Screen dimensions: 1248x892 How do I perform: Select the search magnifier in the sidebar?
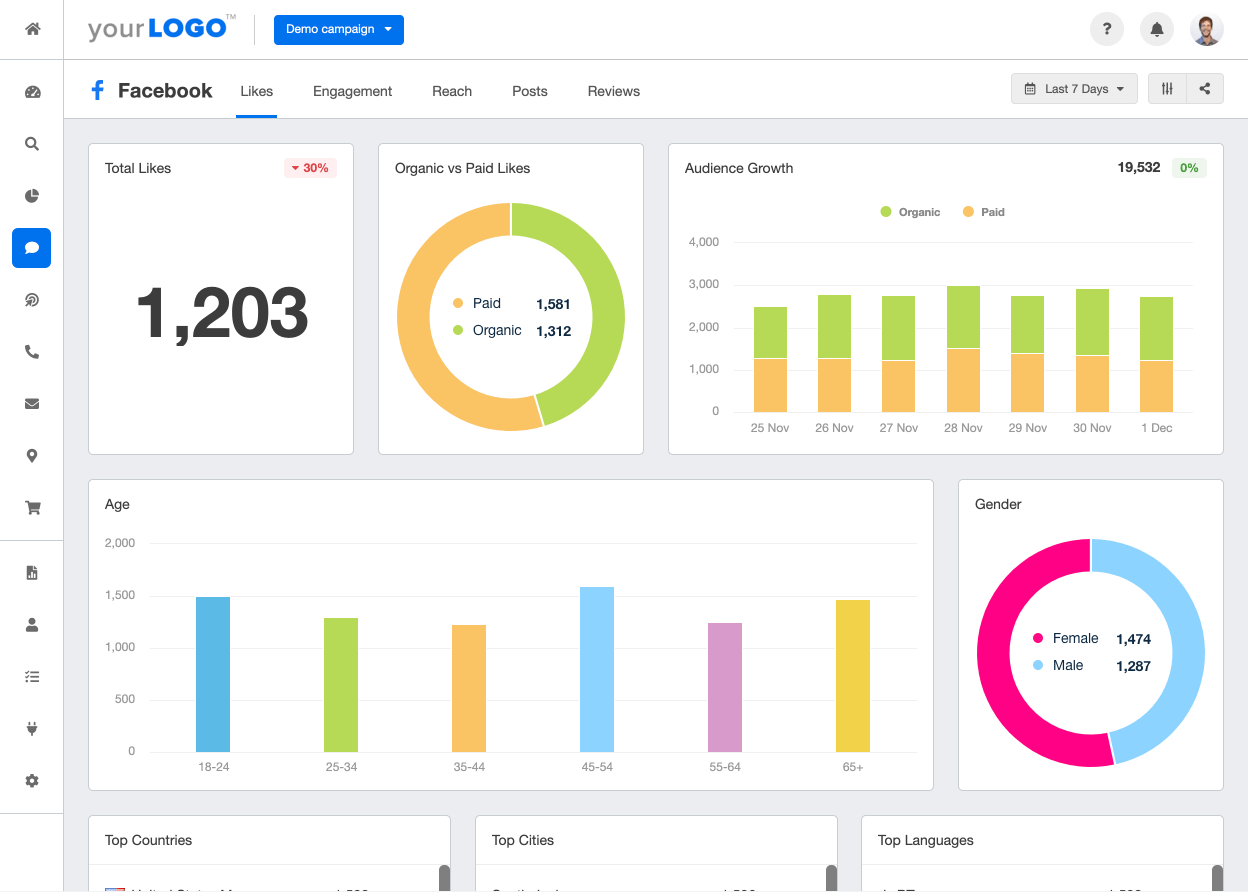31,144
